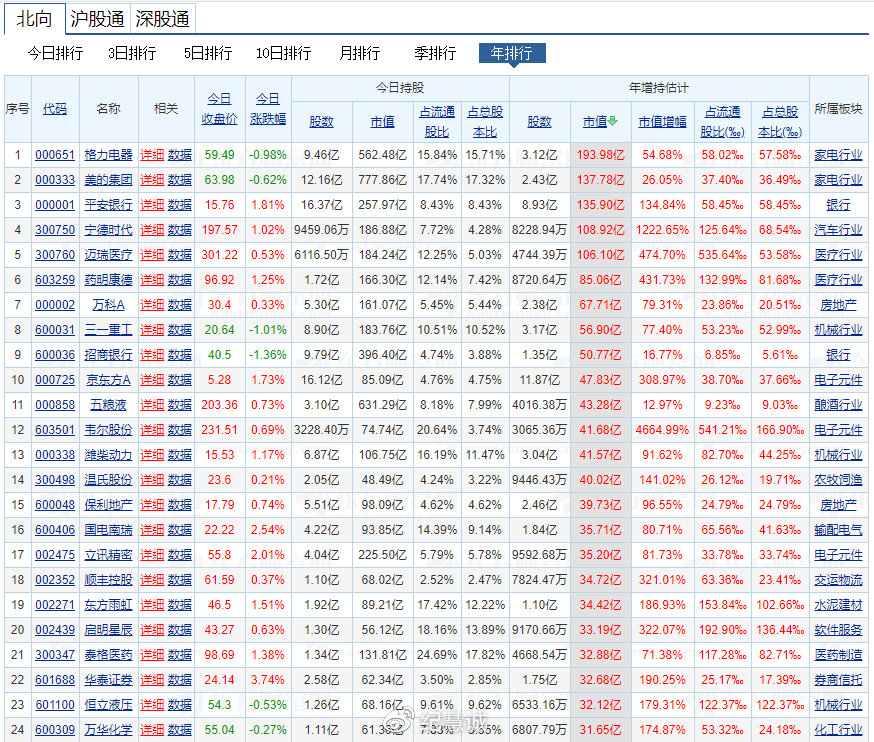This screenshot has height=742, width=874.
Task: Click the 数据 link for 五粮液
Action: [179, 405]
